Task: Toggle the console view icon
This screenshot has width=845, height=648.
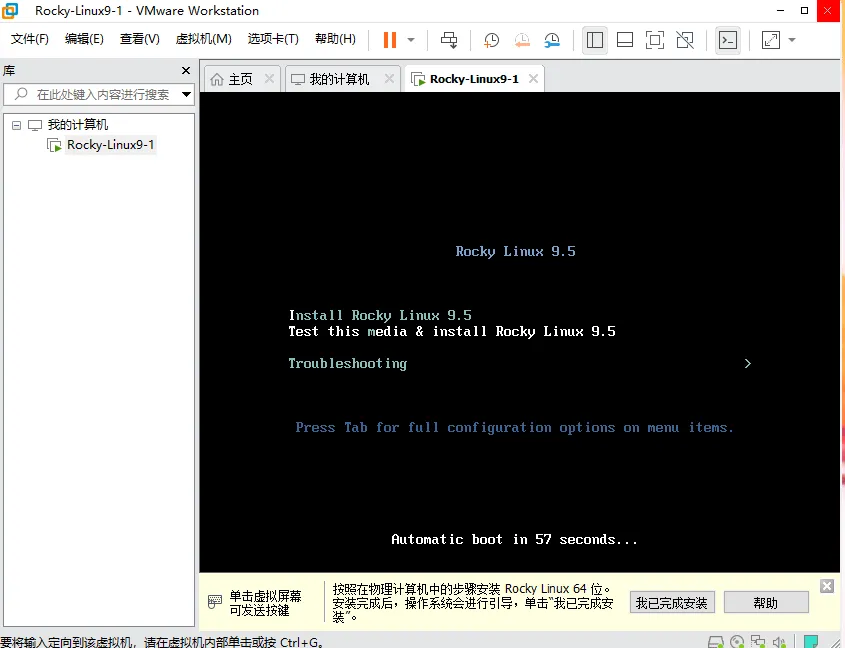Action: tap(728, 40)
